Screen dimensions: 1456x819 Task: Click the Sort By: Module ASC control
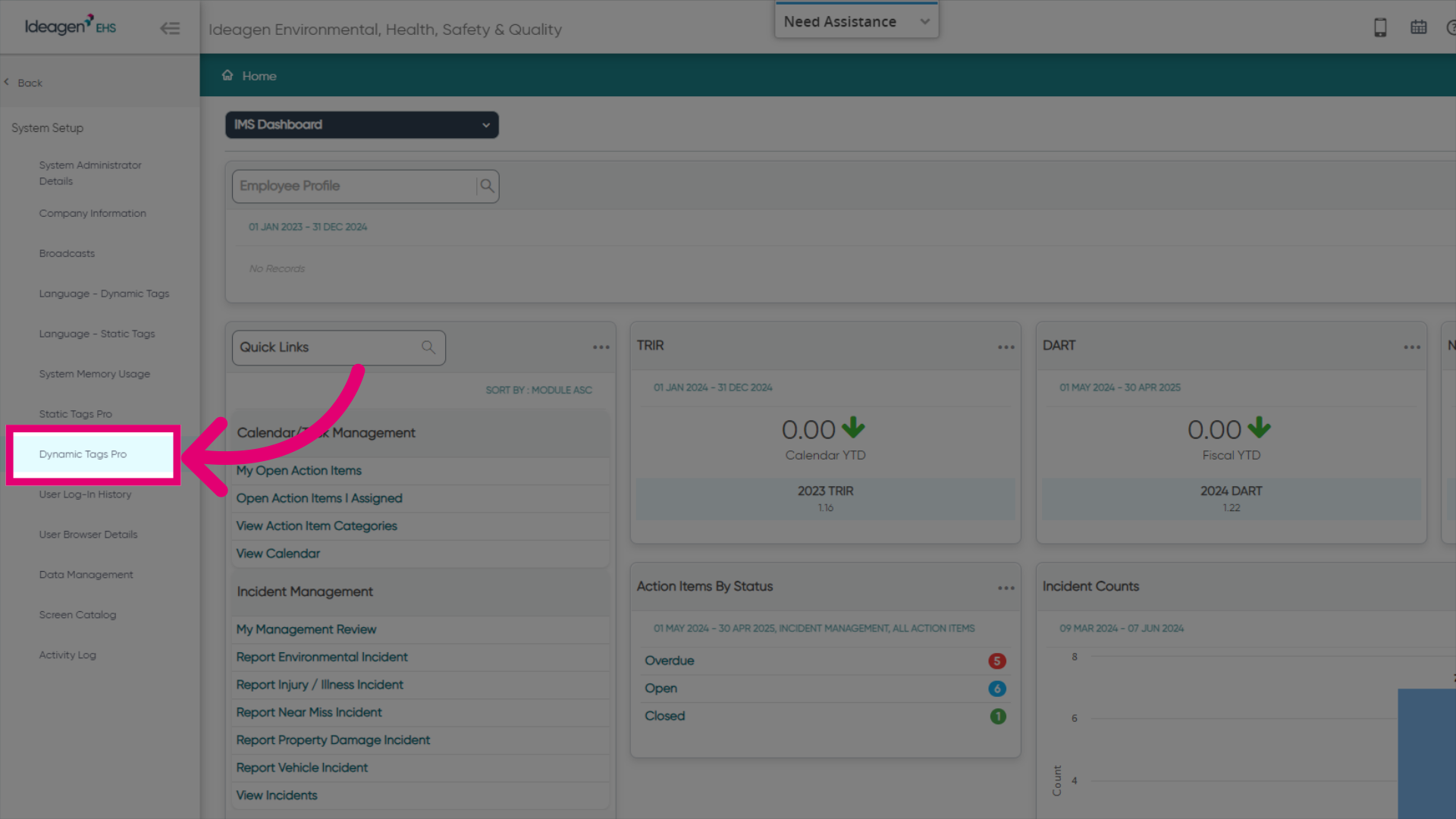538,390
